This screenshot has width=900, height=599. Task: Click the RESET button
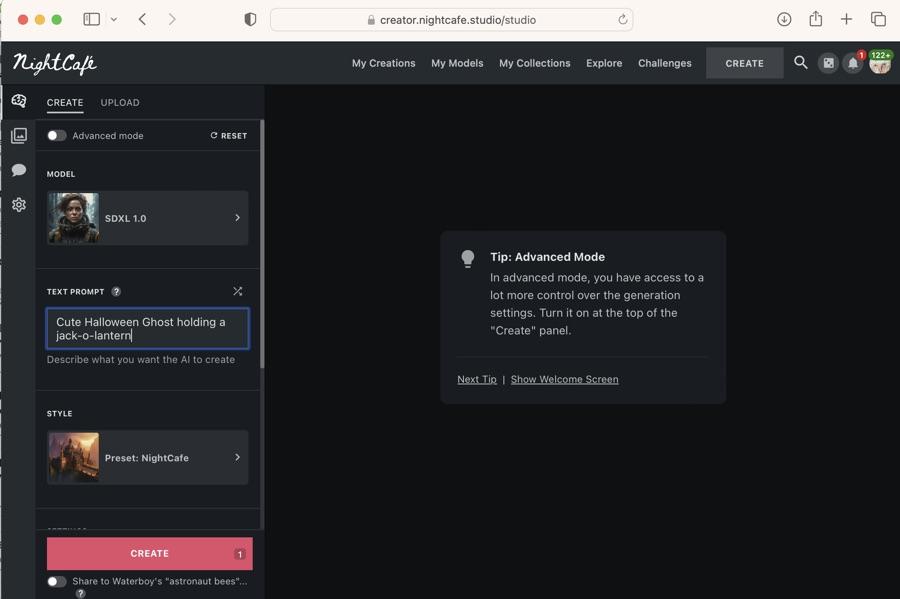point(228,135)
